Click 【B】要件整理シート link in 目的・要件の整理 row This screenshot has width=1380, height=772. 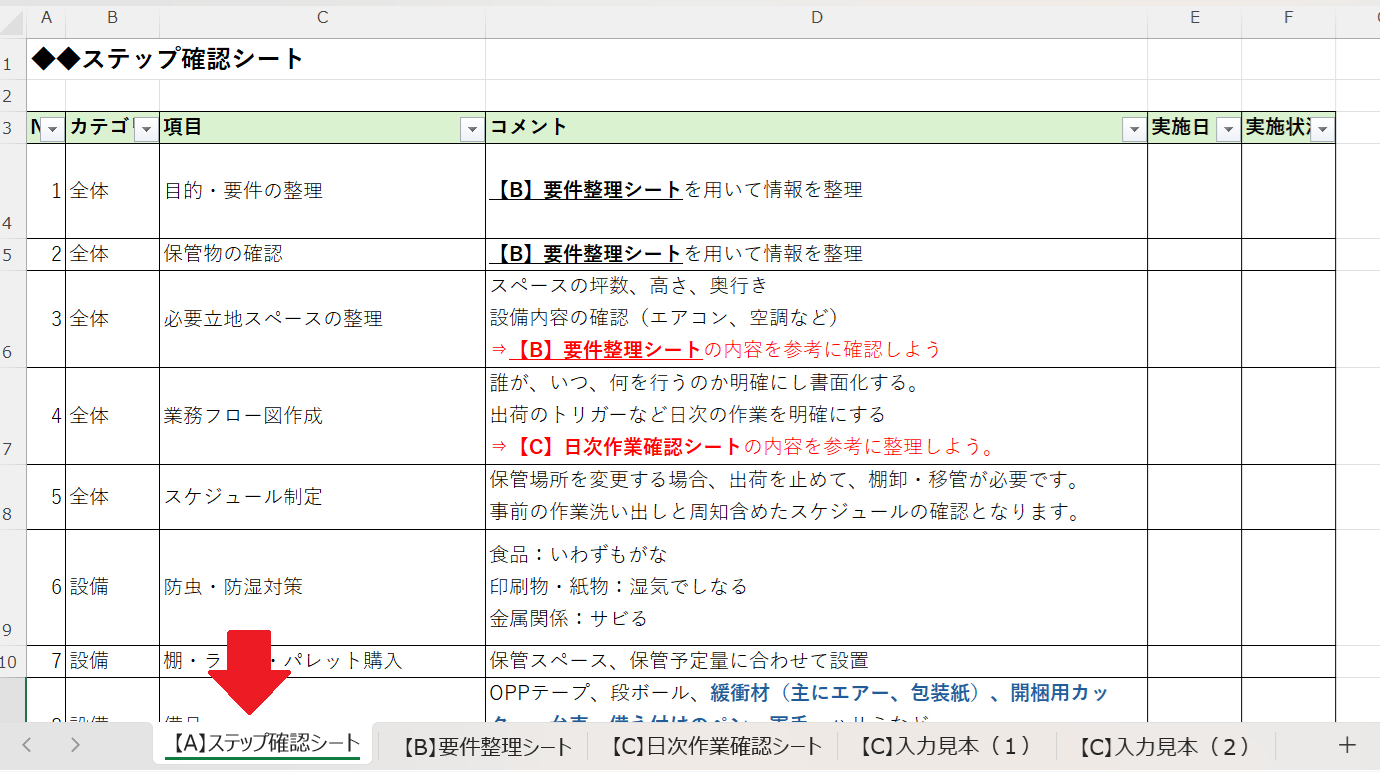tap(588, 190)
